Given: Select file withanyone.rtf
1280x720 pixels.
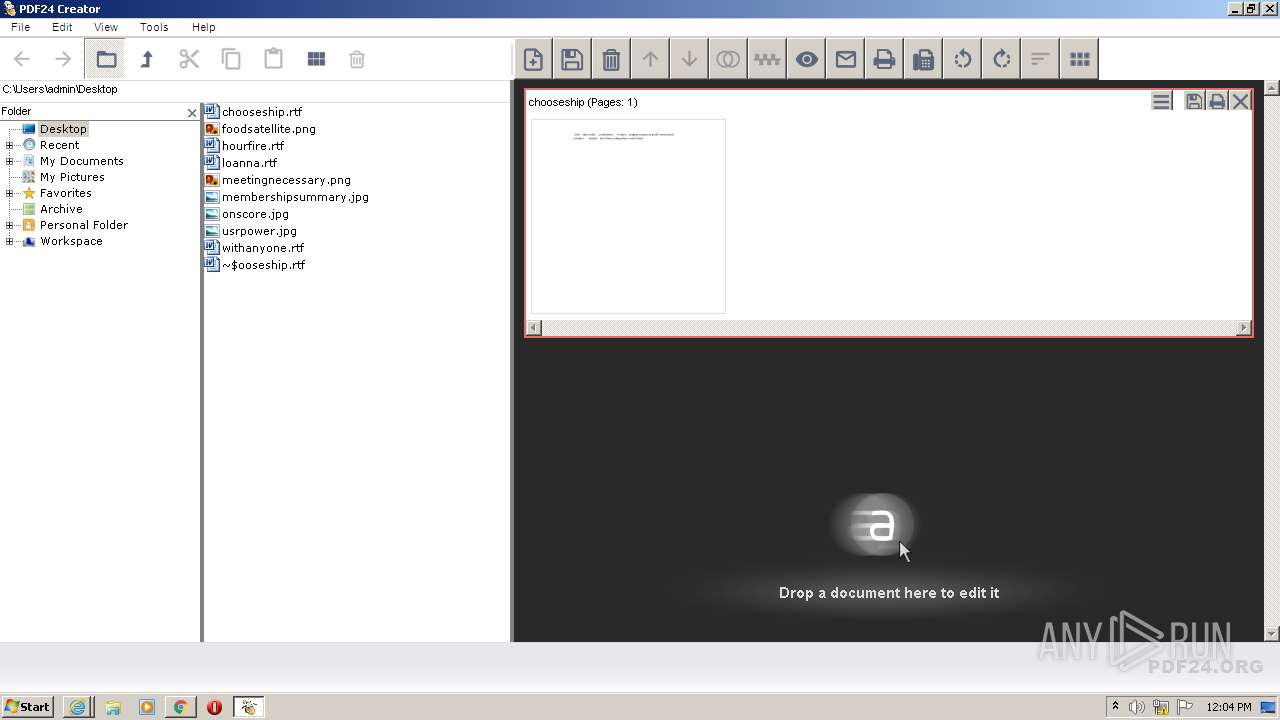Looking at the screenshot, I should pyautogui.click(x=262, y=248).
